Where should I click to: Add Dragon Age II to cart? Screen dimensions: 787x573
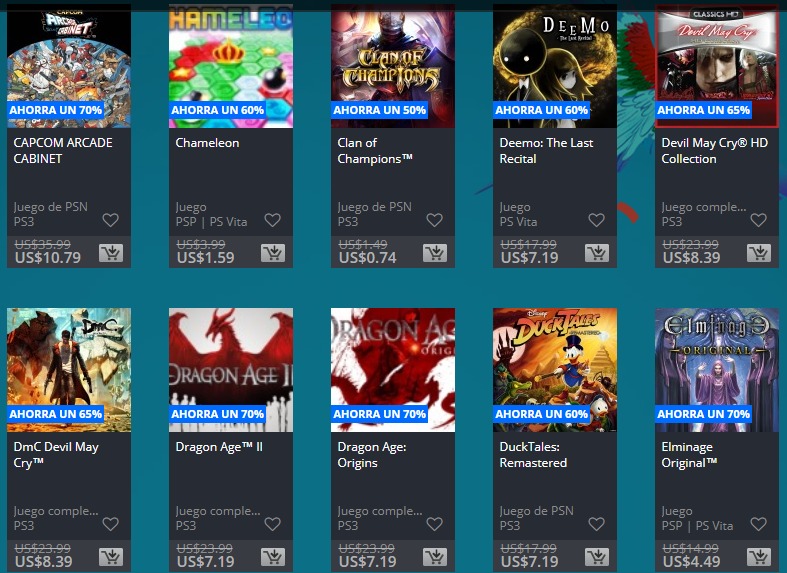[273, 557]
